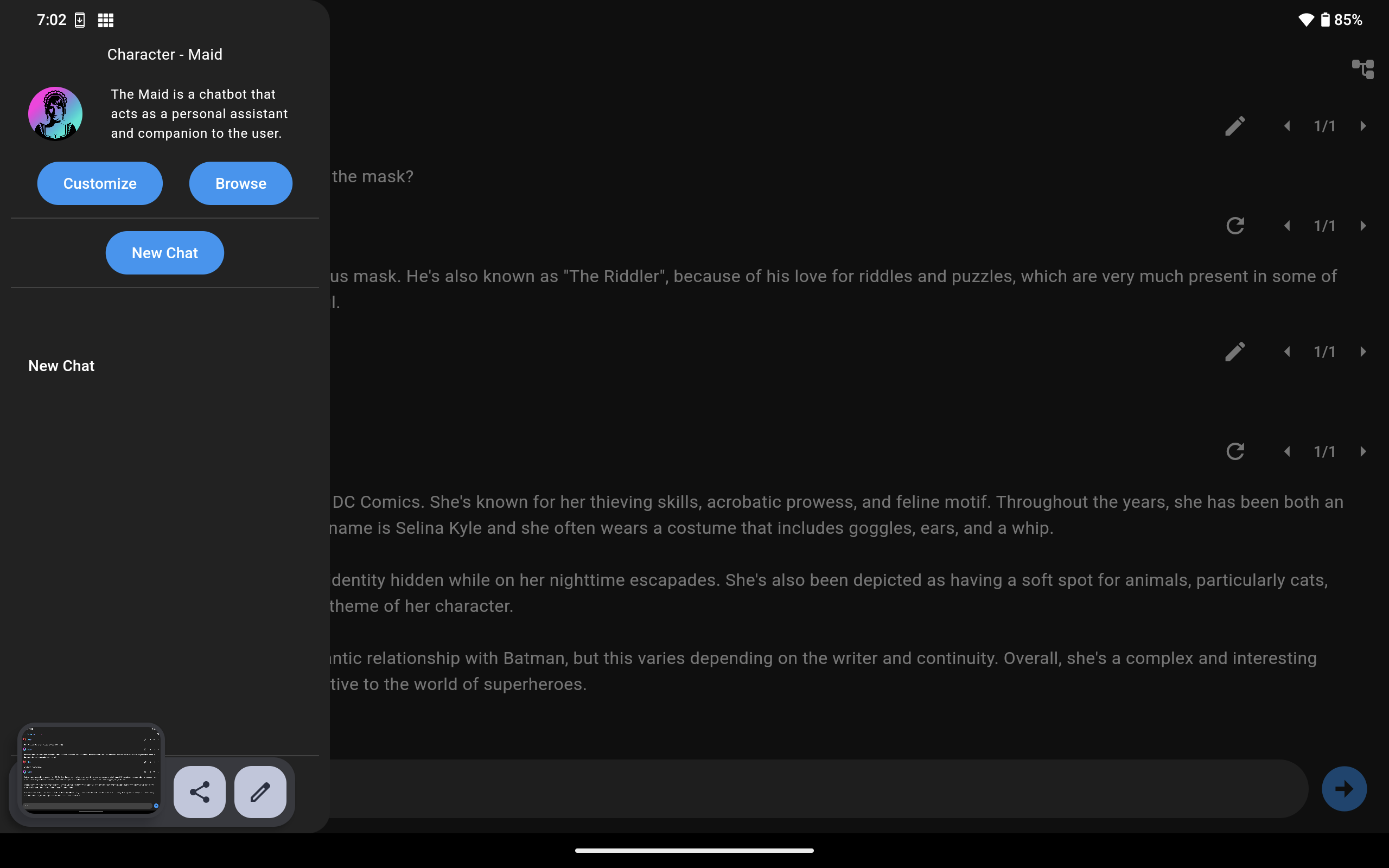Go to next variant of first message

(1362, 126)
